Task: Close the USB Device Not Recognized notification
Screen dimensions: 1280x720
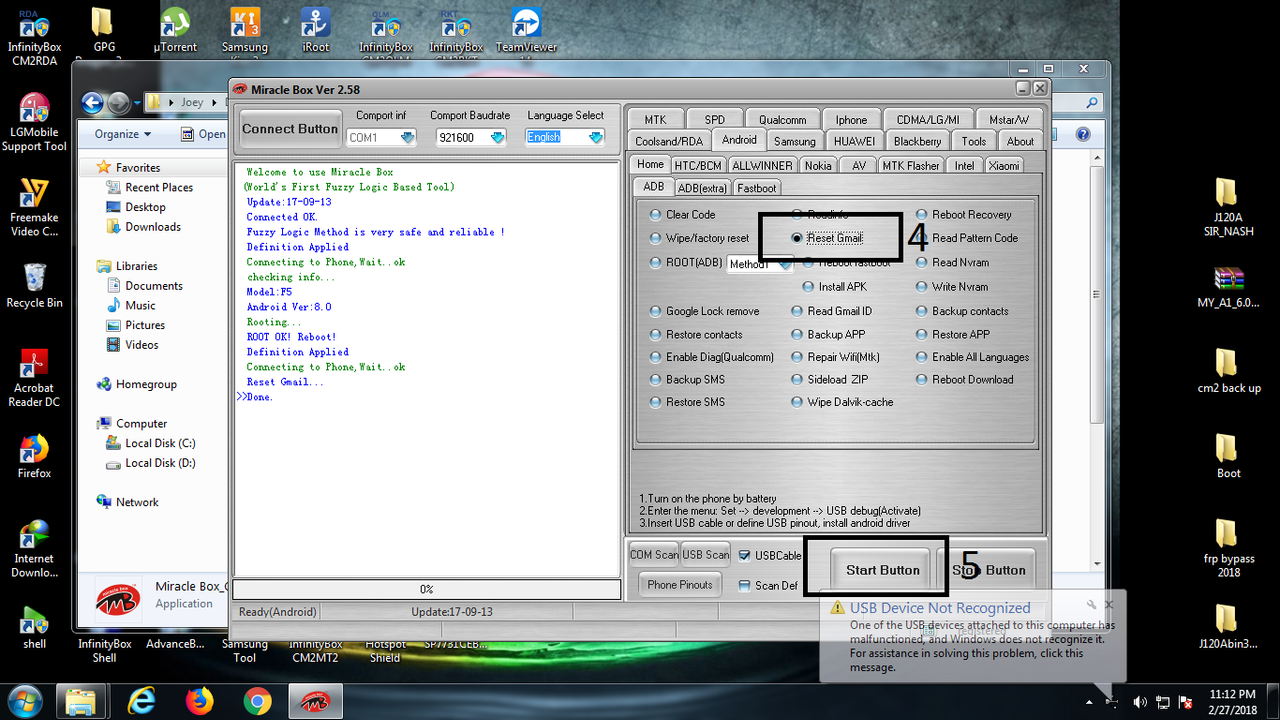Action: (1108, 605)
